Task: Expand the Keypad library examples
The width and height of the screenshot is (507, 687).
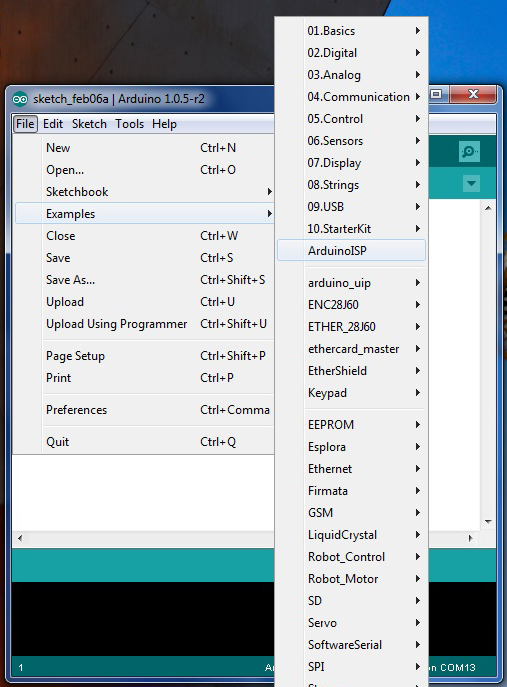Action: 351,393
